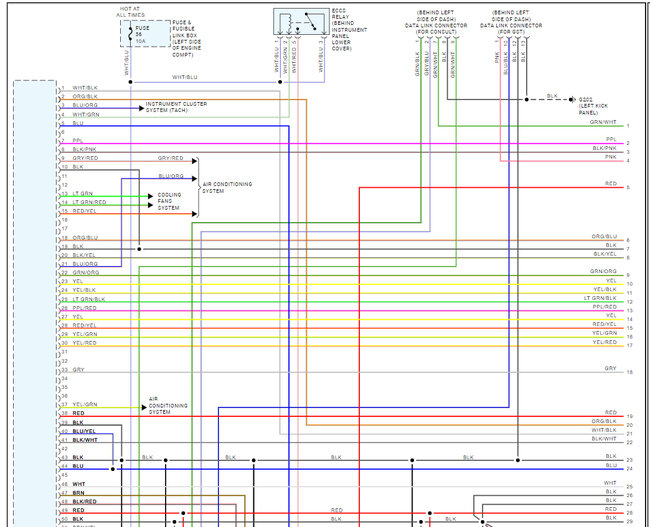Screen dimensions: 650x527
Task: Click the arrowhead pointing to Instrument Cluster System
Action: (142, 108)
